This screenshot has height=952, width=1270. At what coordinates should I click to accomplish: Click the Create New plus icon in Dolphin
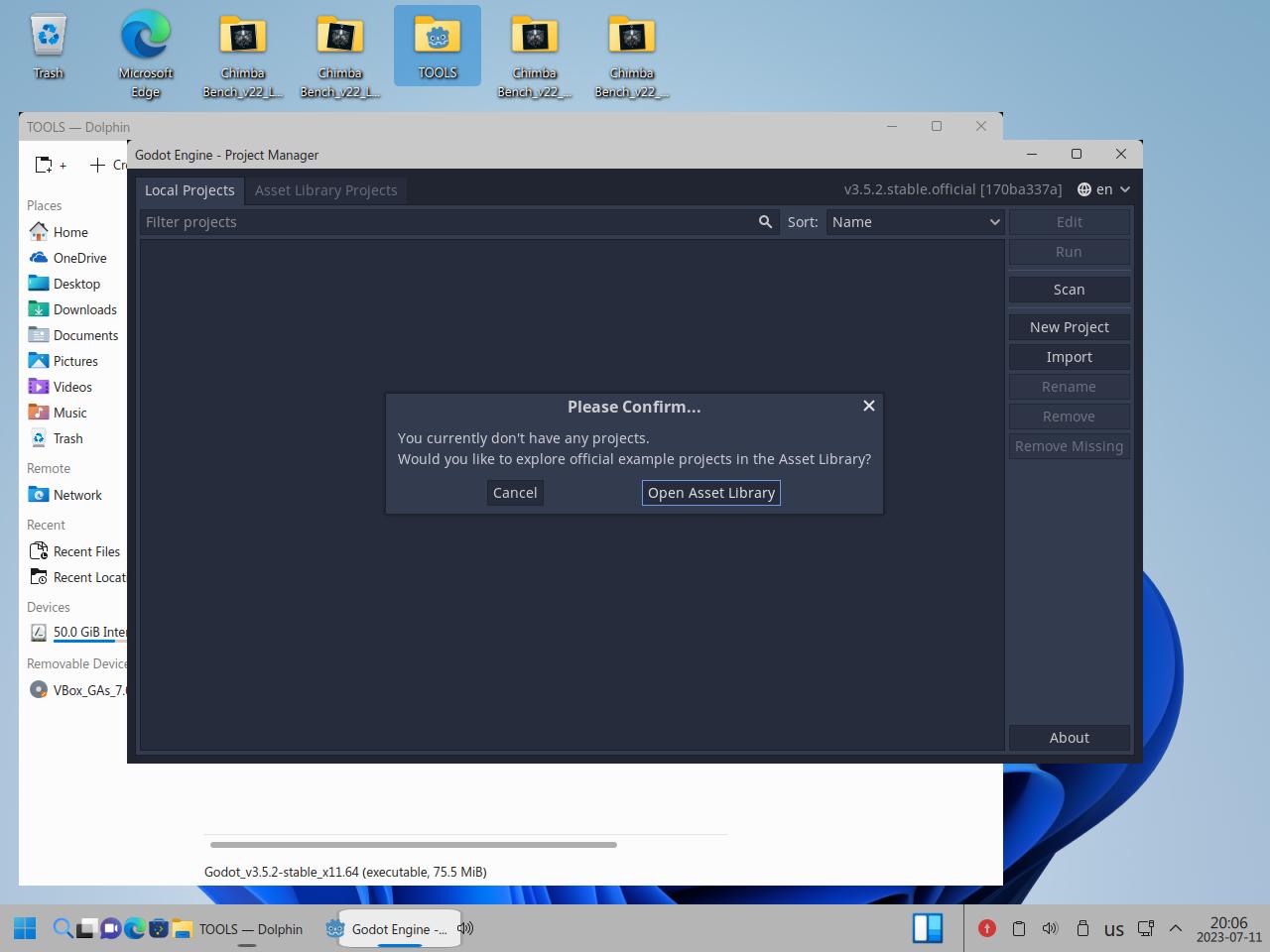point(97,165)
